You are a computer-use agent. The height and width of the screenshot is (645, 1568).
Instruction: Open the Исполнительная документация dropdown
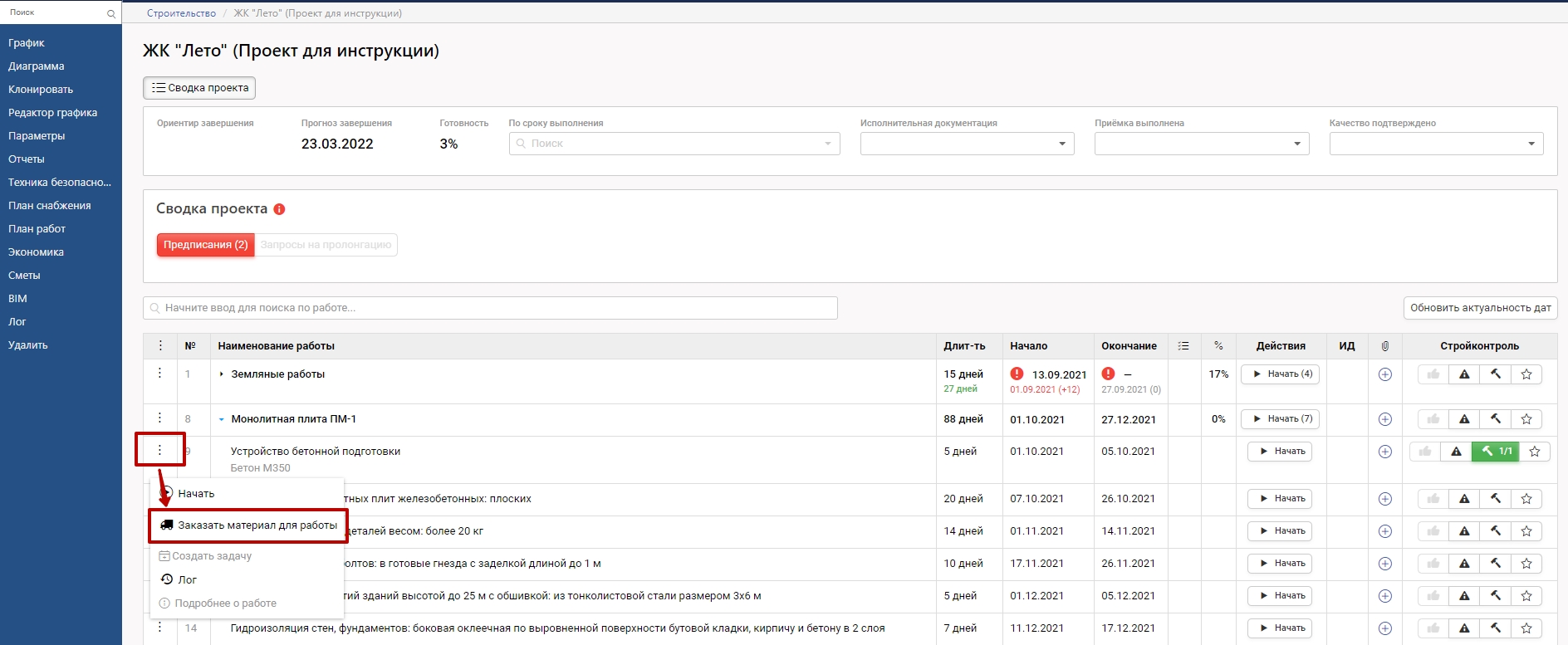coord(967,144)
